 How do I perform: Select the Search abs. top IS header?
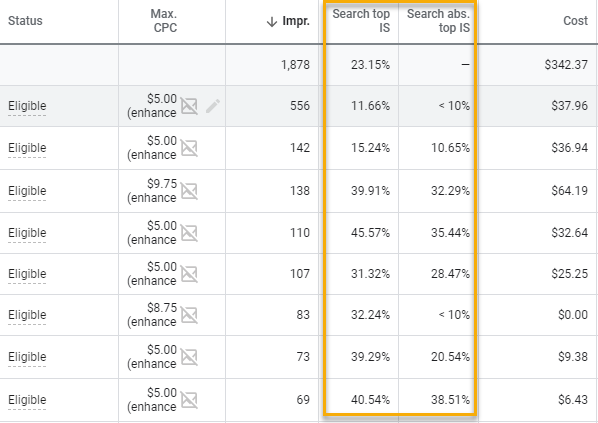coord(438,21)
